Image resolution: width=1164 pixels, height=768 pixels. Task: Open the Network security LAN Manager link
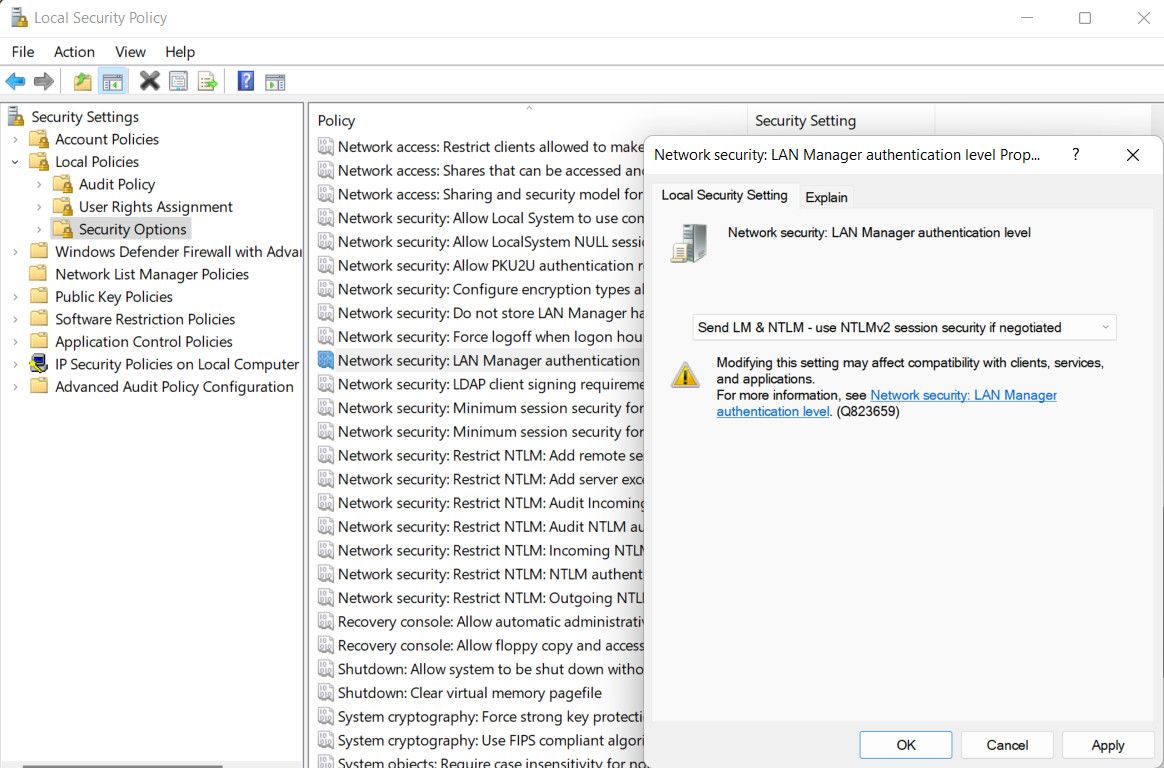pyautogui.click(x=963, y=395)
